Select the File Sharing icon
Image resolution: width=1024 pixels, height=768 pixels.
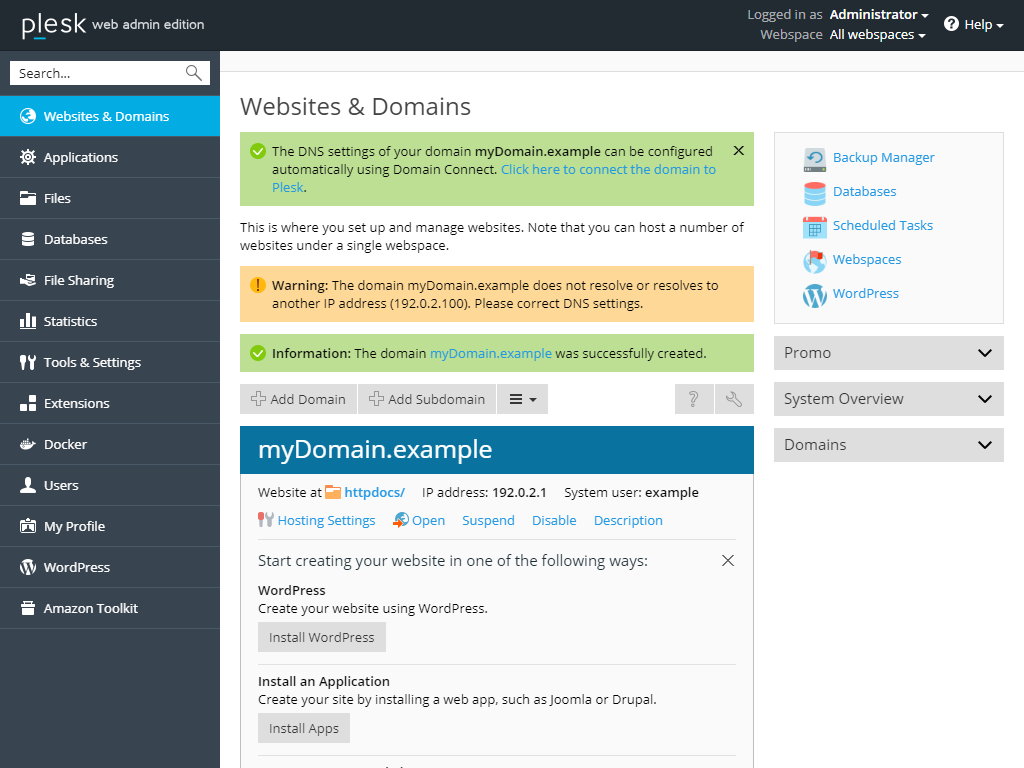(30, 280)
